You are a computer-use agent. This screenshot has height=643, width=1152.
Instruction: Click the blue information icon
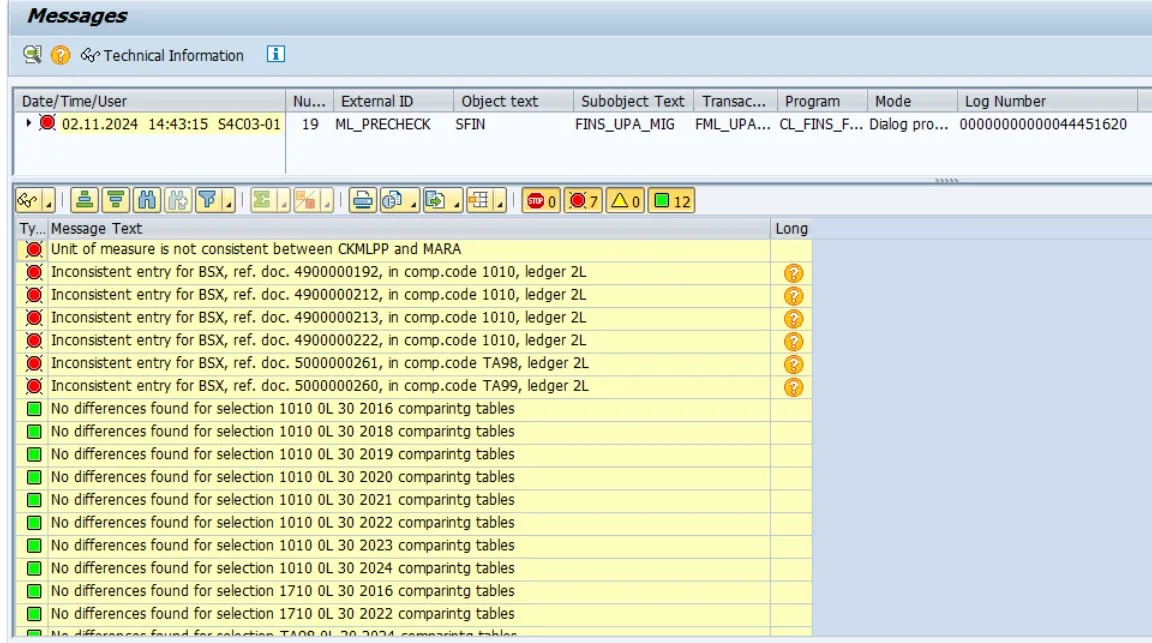click(x=276, y=55)
